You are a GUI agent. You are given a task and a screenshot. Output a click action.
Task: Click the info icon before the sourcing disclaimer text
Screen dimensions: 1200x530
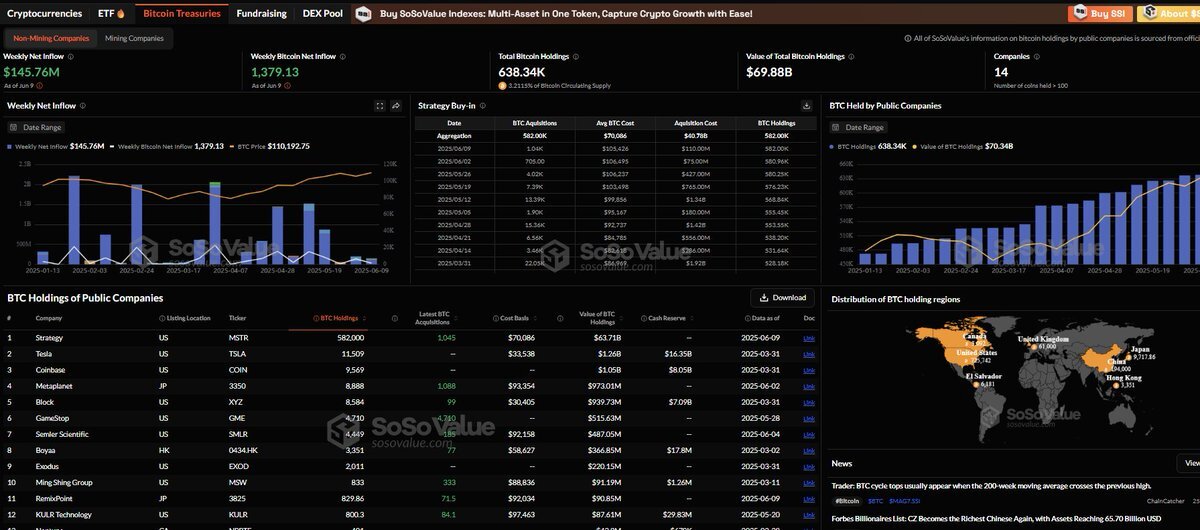907,38
